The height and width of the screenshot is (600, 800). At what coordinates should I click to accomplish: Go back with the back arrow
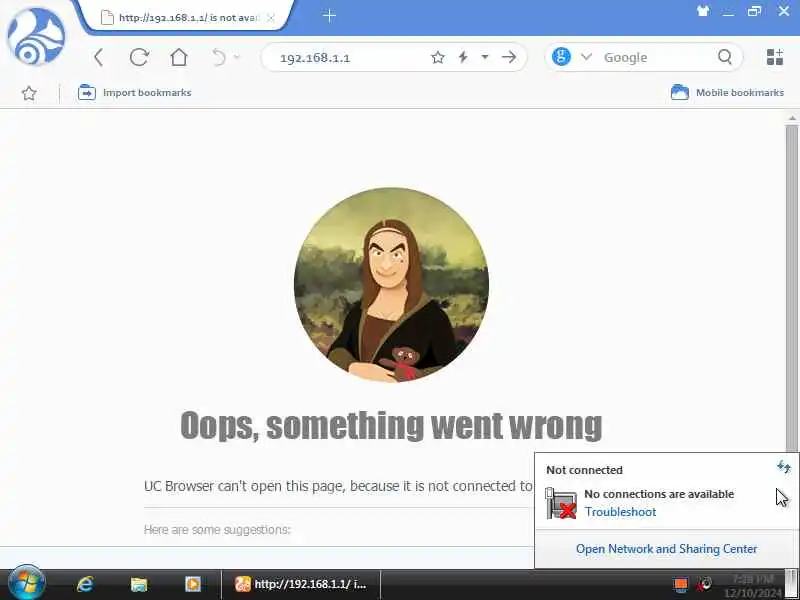coord(98,57)
